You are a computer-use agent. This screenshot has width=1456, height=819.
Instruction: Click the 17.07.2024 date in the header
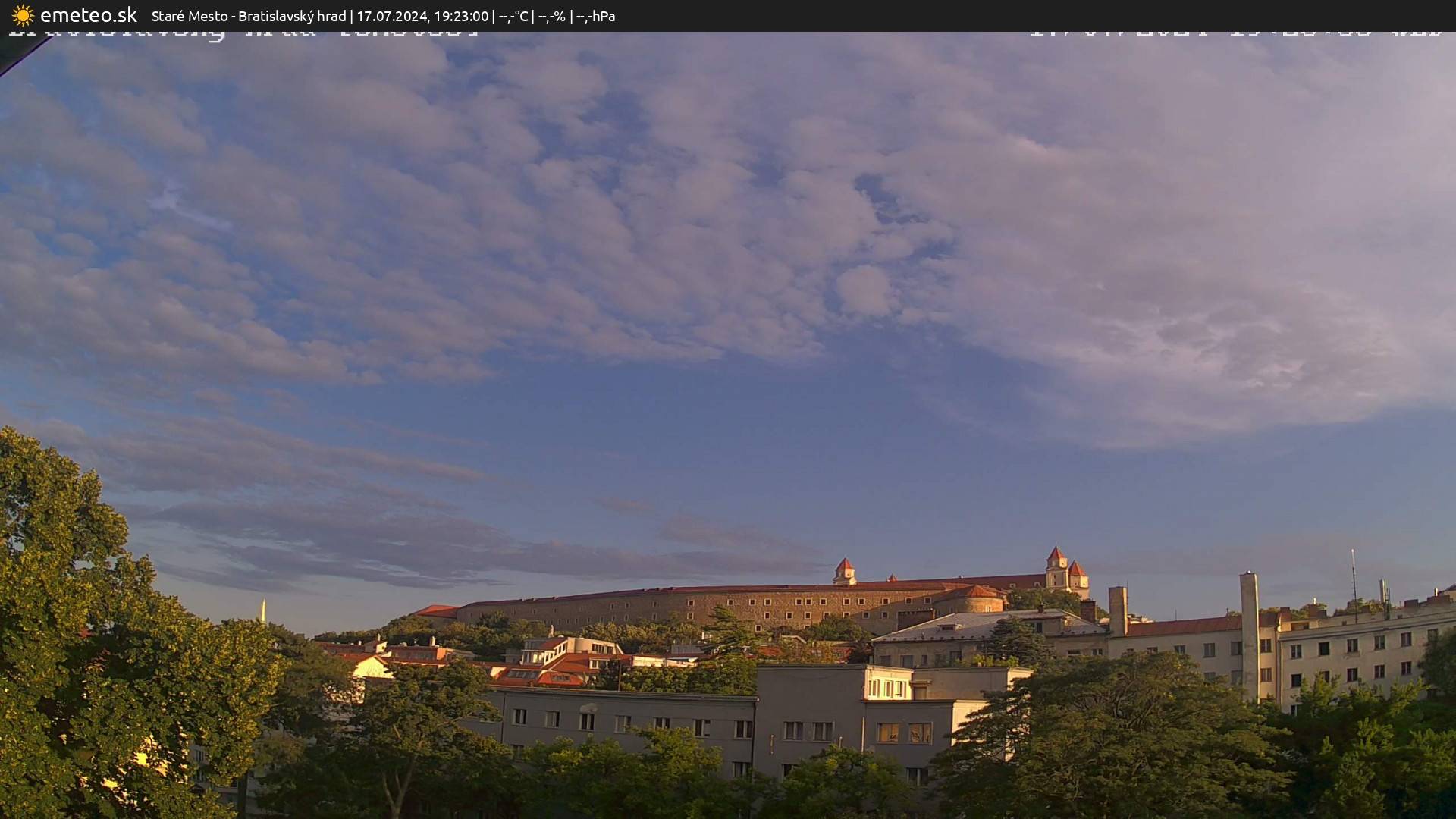click(391, 16)
